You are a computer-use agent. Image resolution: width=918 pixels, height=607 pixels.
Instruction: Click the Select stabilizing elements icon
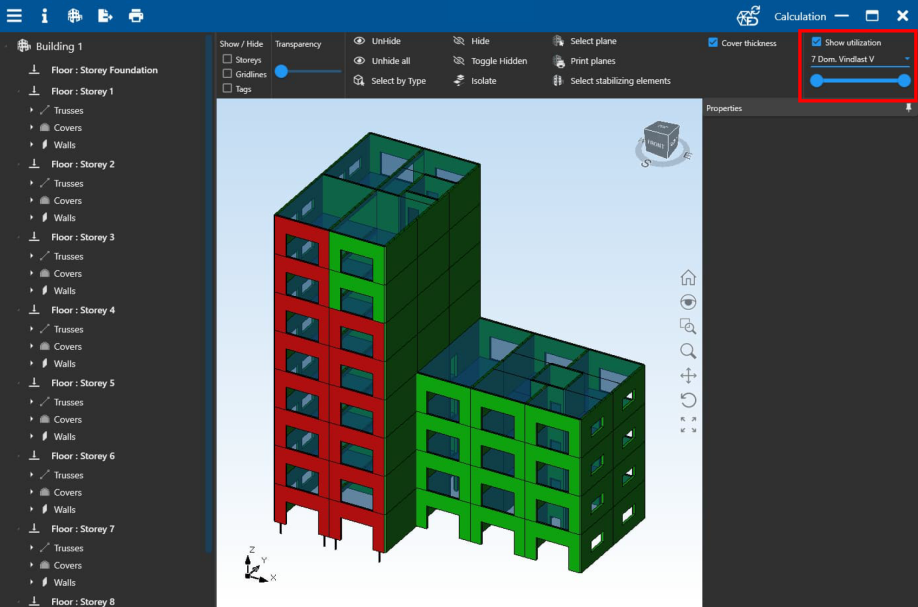(558, 81)
